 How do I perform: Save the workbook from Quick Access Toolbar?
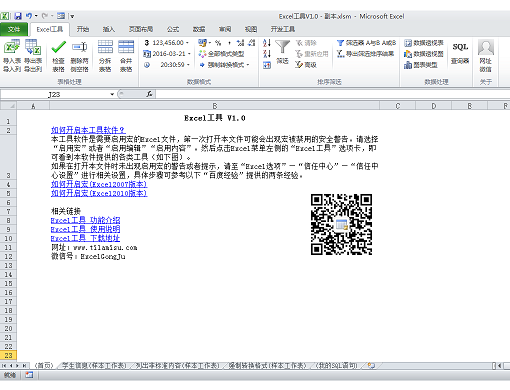pyautogui.click(x=18, y=16)
